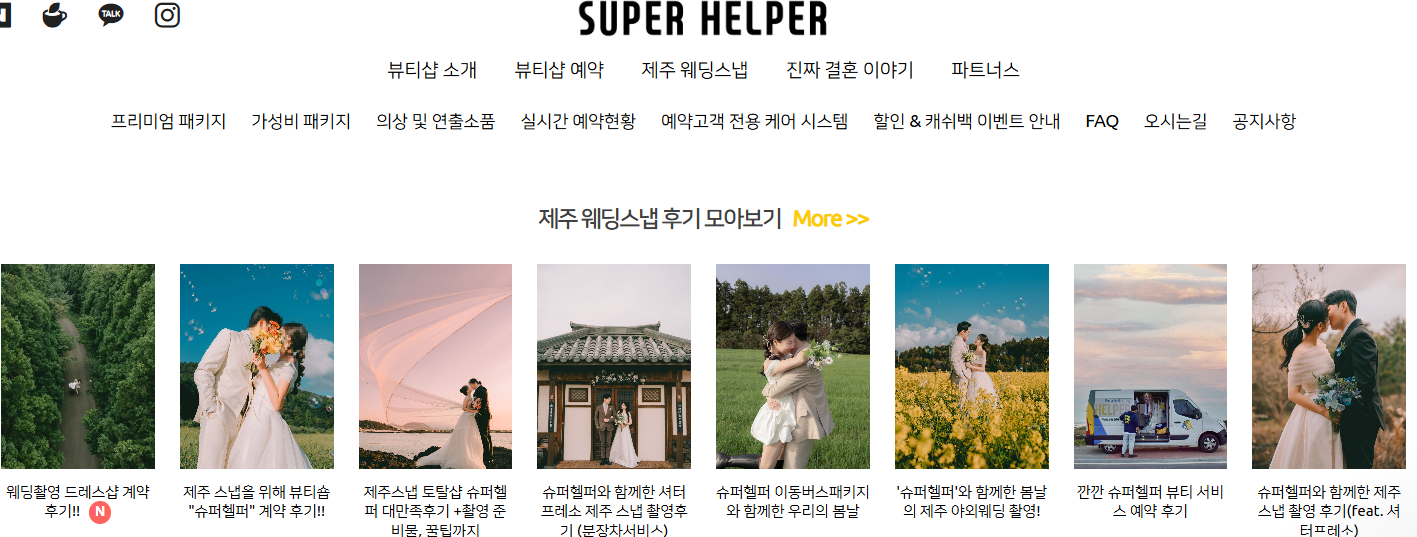Open the 오시는길 directions link
This screenshot has width=1417, height=537.
[x=1176, y=122]
